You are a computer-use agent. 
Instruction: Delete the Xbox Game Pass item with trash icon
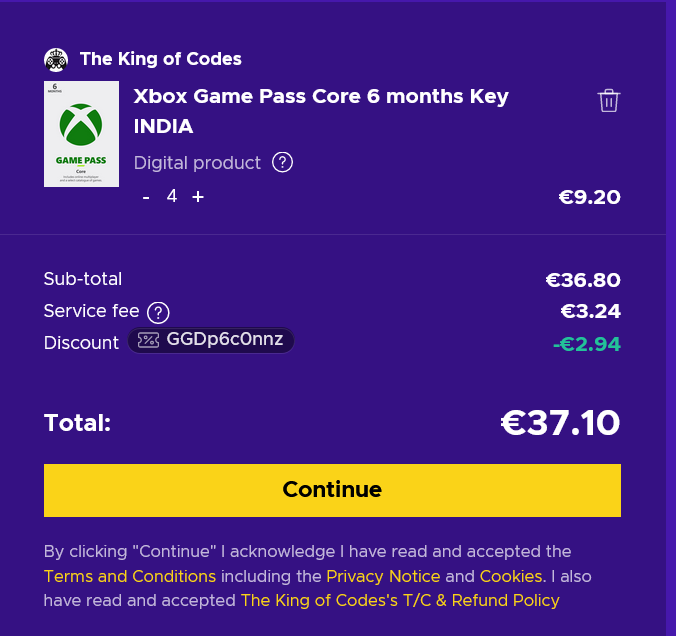pyautogui.click(x=608, y=100)
